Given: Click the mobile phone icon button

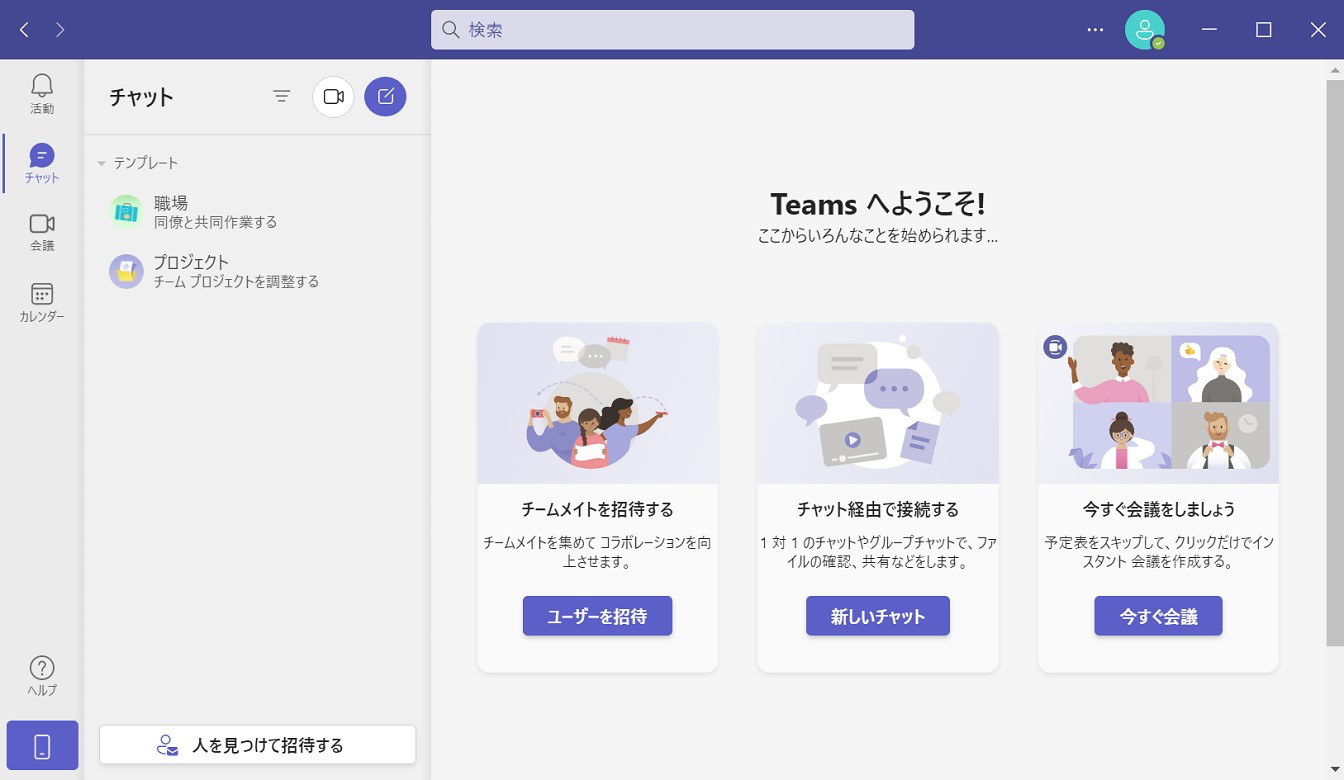Looking at the screenshot, I should coord(42,746).
